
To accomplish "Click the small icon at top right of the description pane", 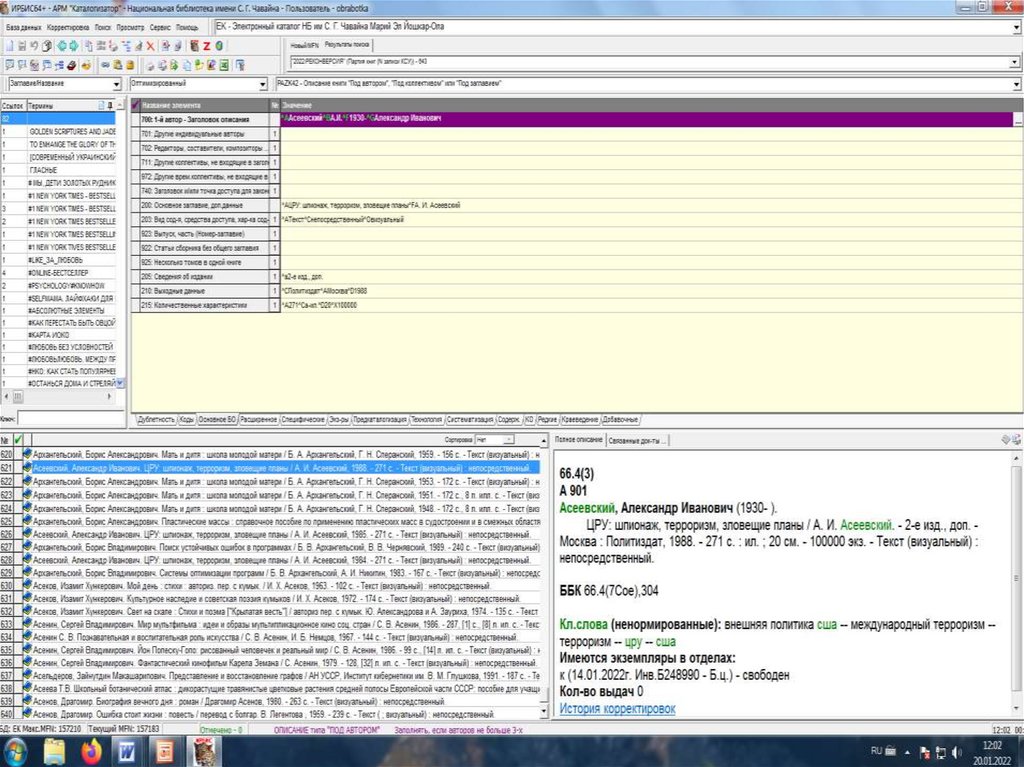I will coord(1016,440).
